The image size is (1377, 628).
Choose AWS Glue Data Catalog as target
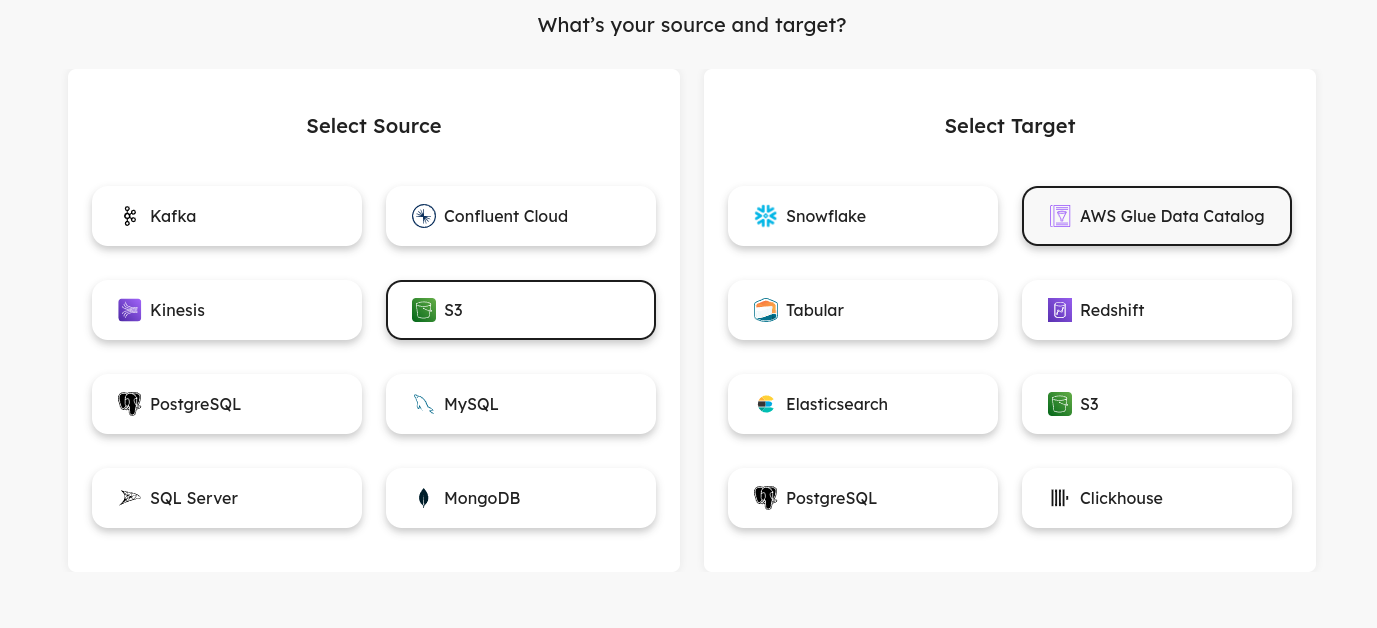[1157, 216]
